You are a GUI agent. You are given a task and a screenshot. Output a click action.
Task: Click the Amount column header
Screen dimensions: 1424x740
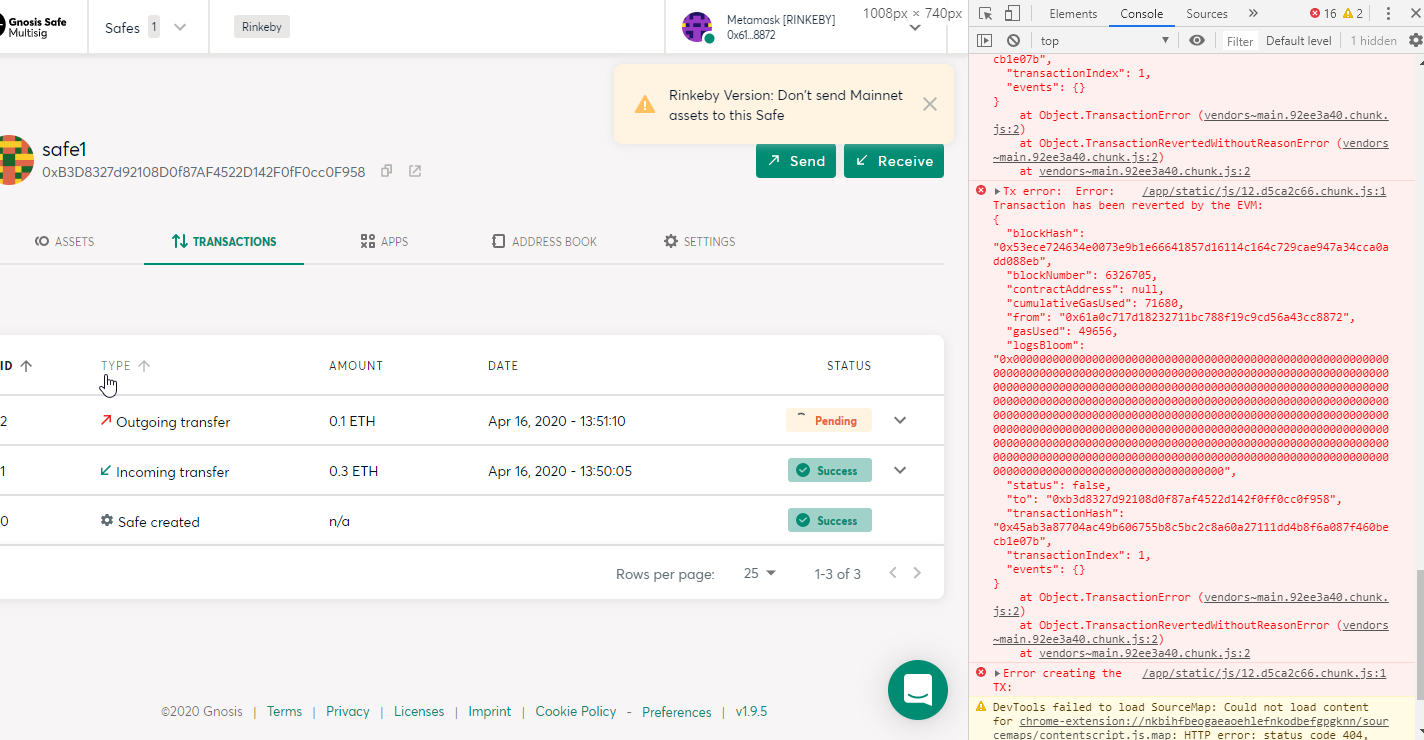coord(356,366)
